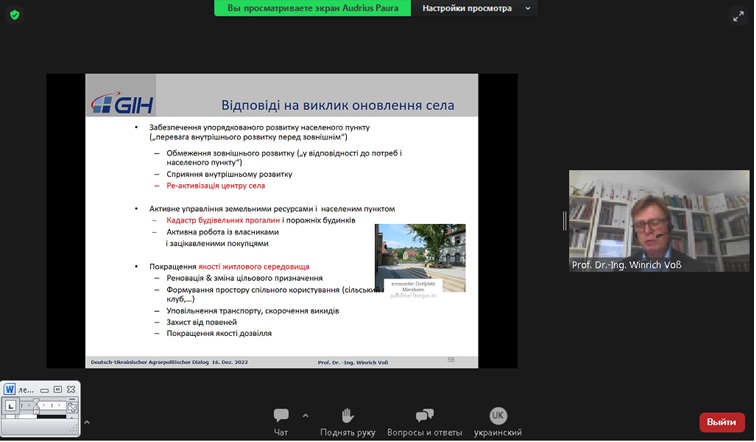Restore the small Word window size
The width and height of the screenshot is (756, 442).
click(x=57, y=389)
